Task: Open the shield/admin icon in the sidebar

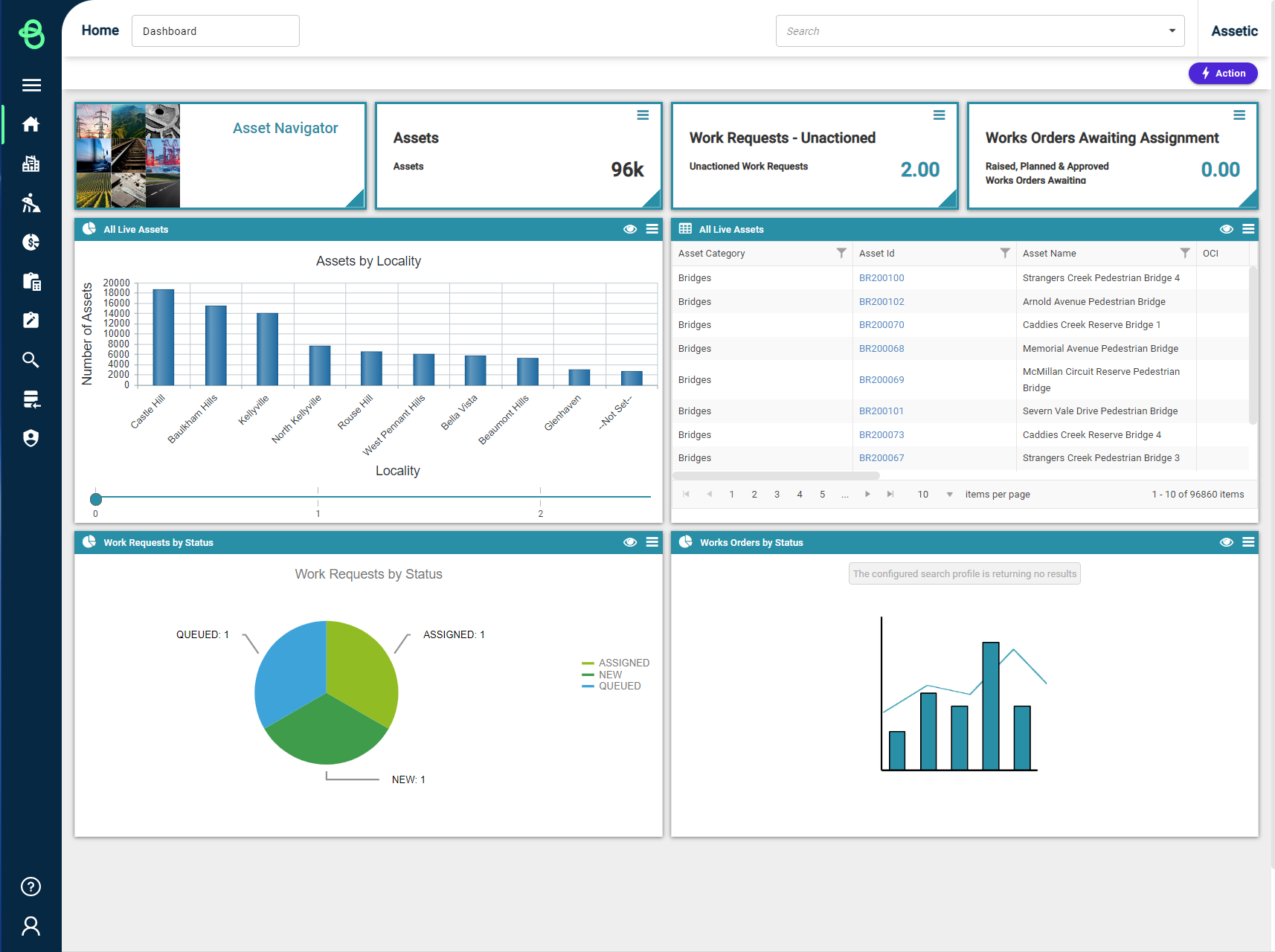Action: [31, 438]
